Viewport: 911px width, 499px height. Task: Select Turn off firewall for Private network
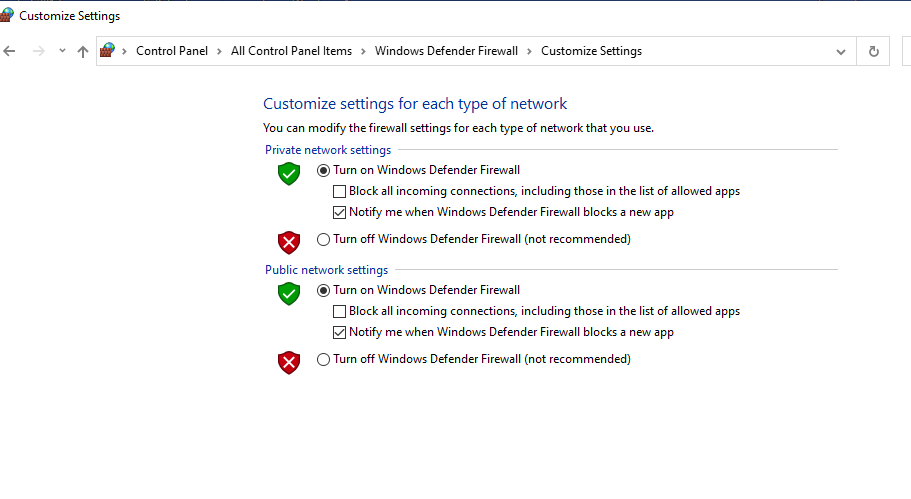point(323,239)
